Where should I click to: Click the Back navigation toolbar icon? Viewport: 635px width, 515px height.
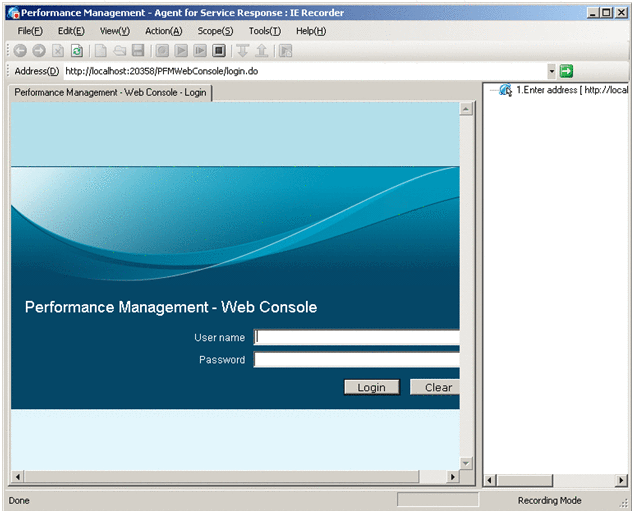[x=20, y=51]
